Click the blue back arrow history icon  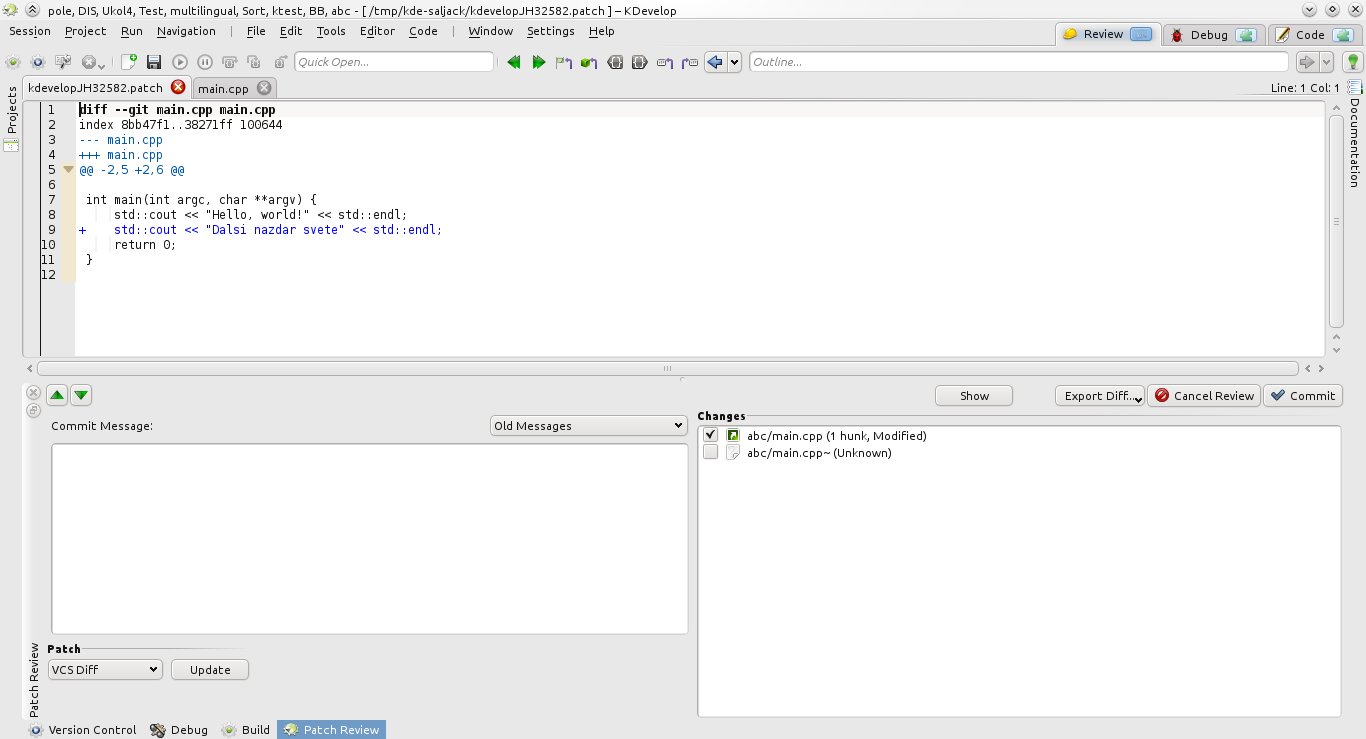point(715,62)
